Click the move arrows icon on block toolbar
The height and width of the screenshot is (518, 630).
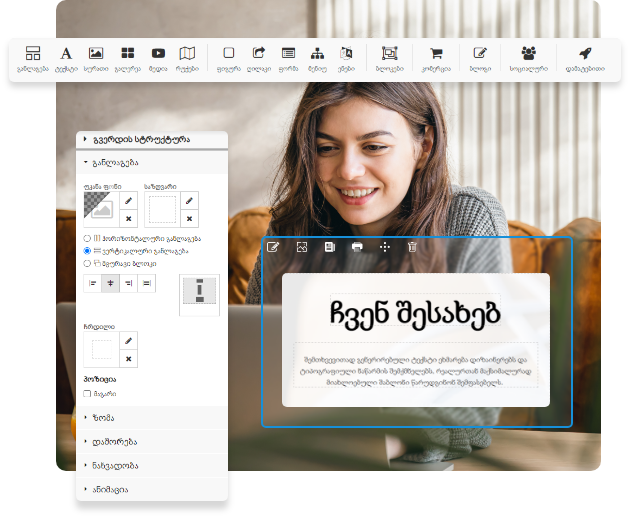(385, 246)
